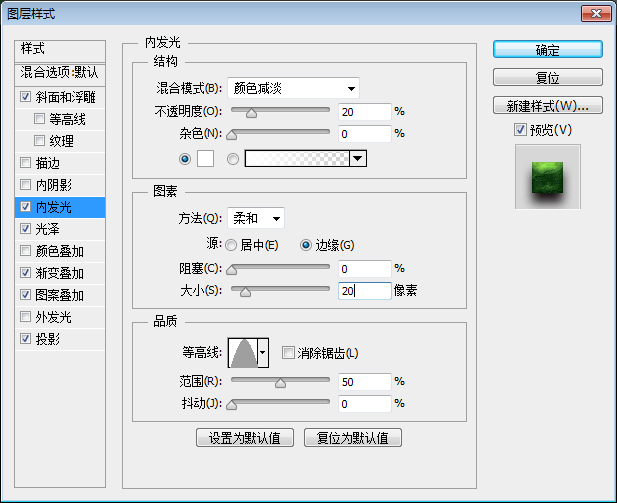
Task: Click the 复位为默认值 button
Action: click(353, 438)
